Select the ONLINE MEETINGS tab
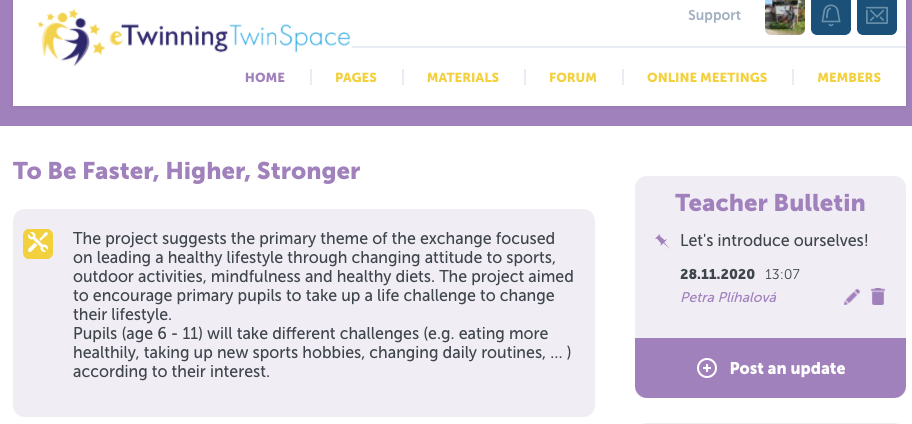 pos(707,77)
